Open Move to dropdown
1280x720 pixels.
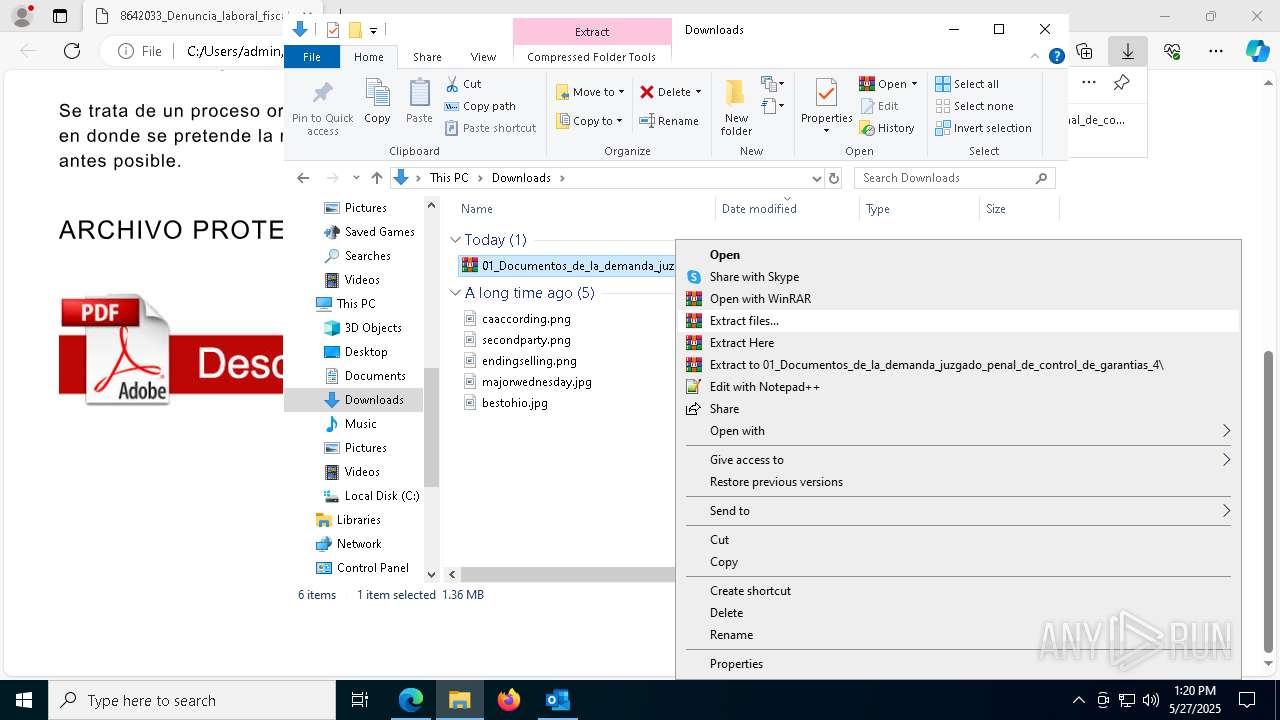coord(590,92)
